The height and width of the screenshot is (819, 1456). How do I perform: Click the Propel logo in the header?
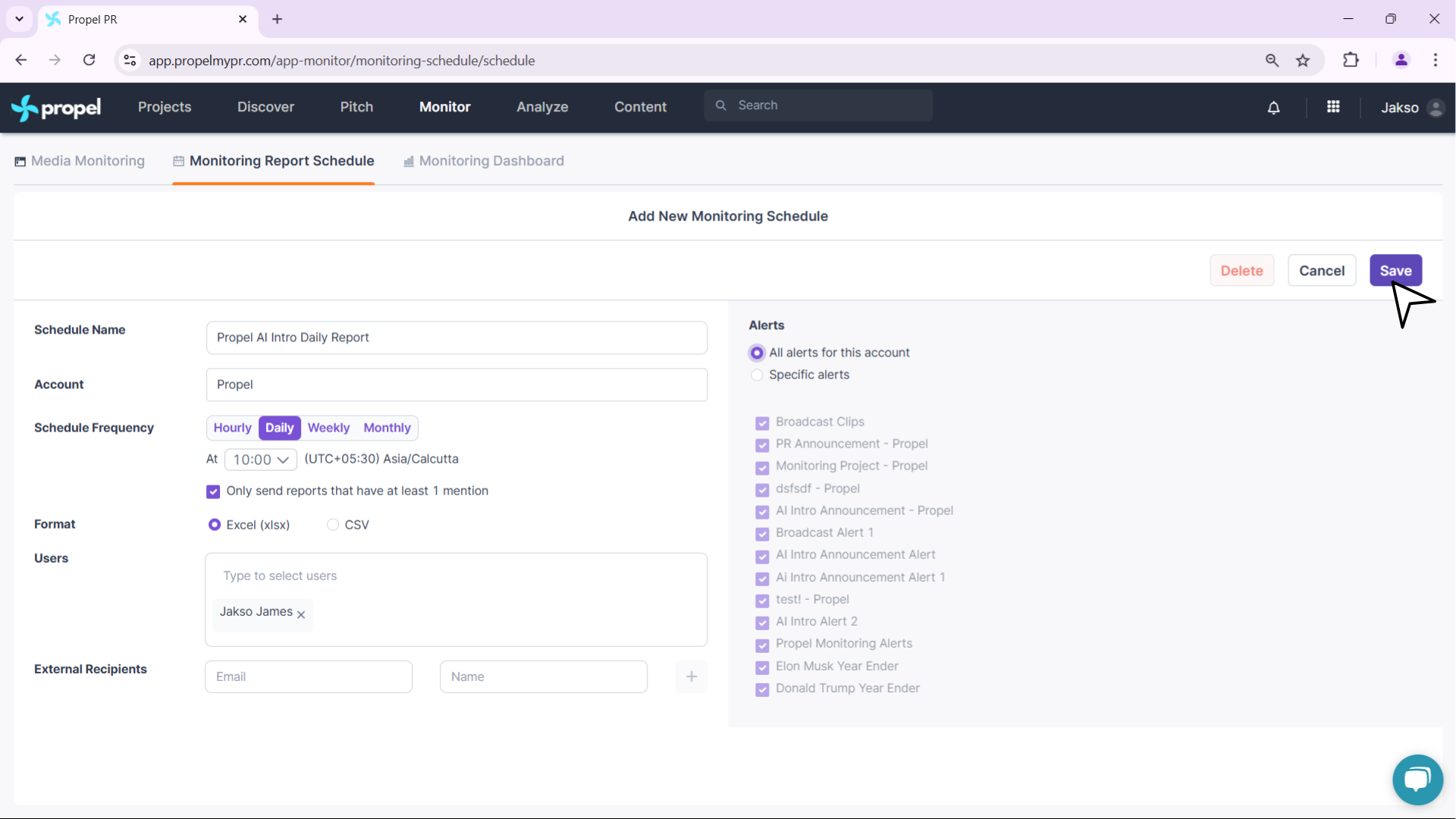pos(56,108)
